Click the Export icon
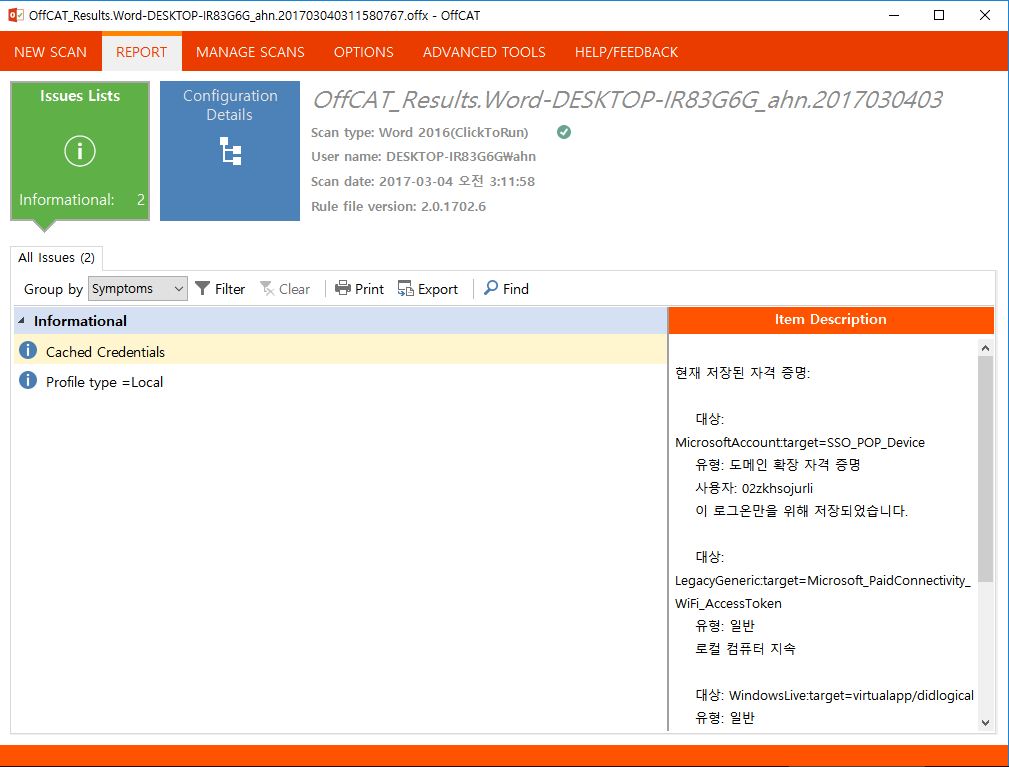 point(405,288)
